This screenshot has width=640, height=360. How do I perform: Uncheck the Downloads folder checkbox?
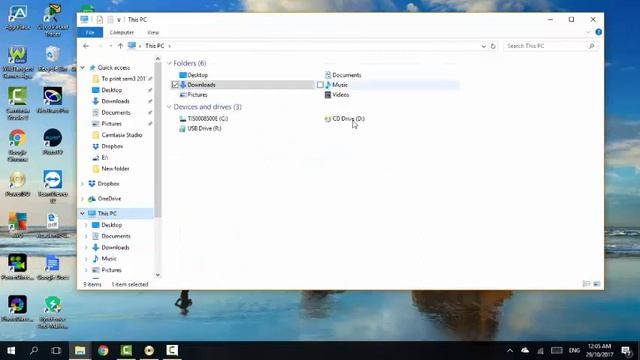click(175, 85)
